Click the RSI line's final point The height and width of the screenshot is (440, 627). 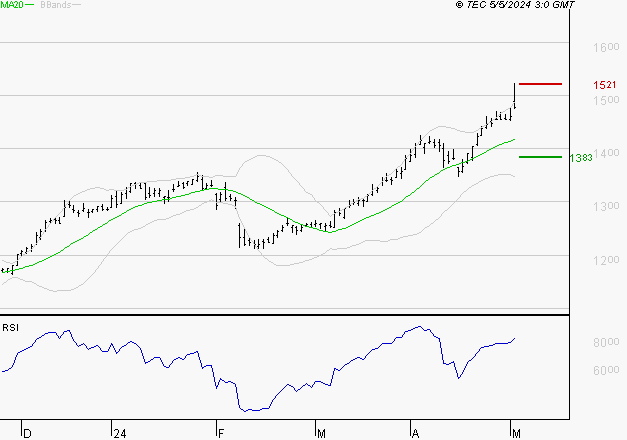click(515, 338)
